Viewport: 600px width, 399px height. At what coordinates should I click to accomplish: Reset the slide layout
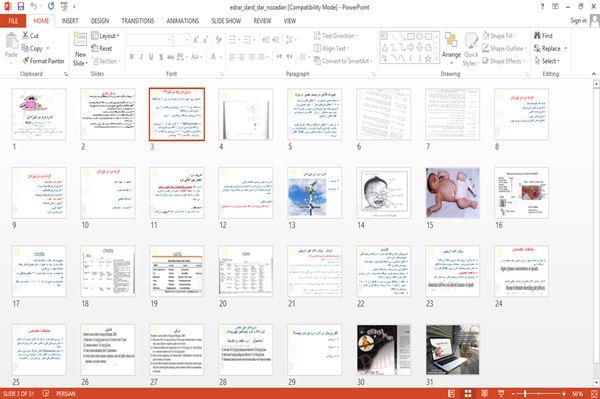[102, 48]
